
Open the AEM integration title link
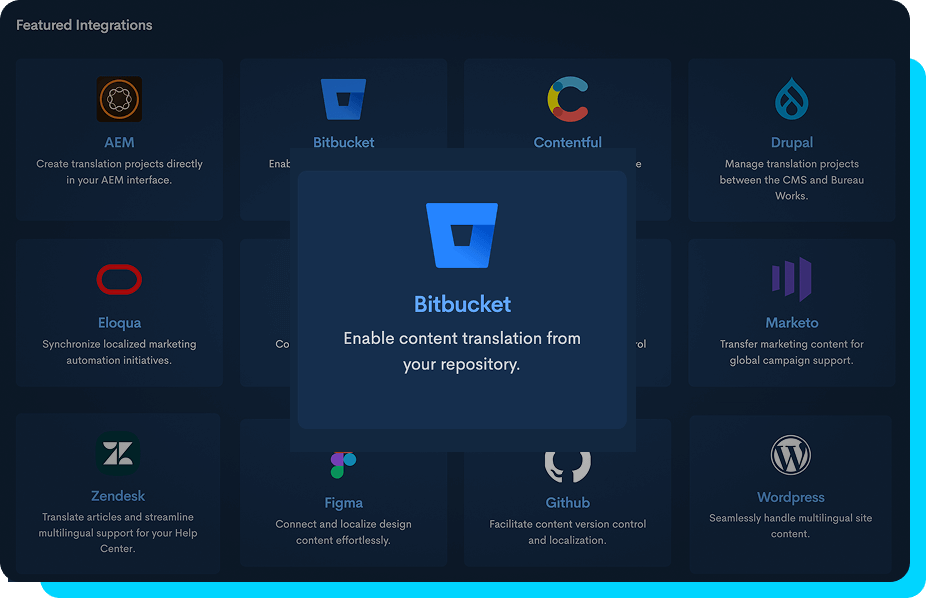(119, 142)
